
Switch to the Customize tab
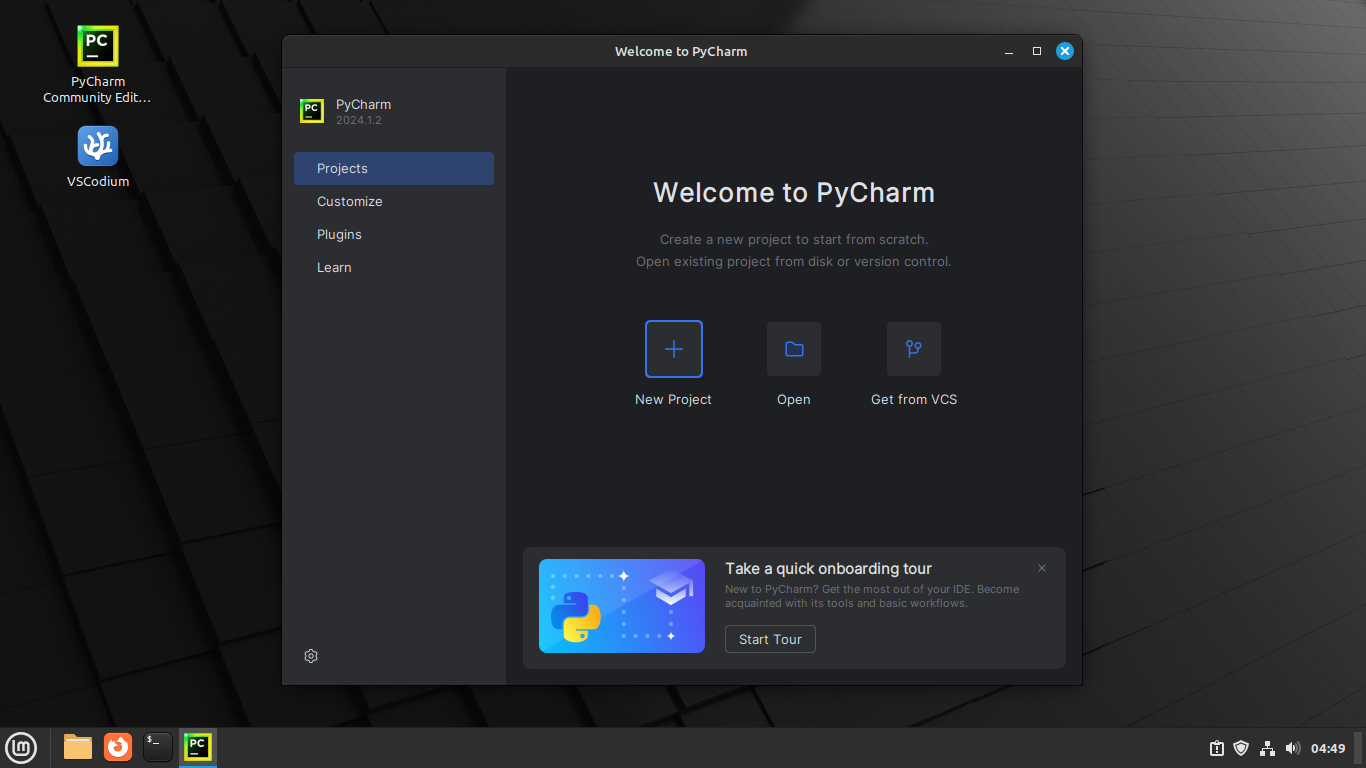click(394, 201)
